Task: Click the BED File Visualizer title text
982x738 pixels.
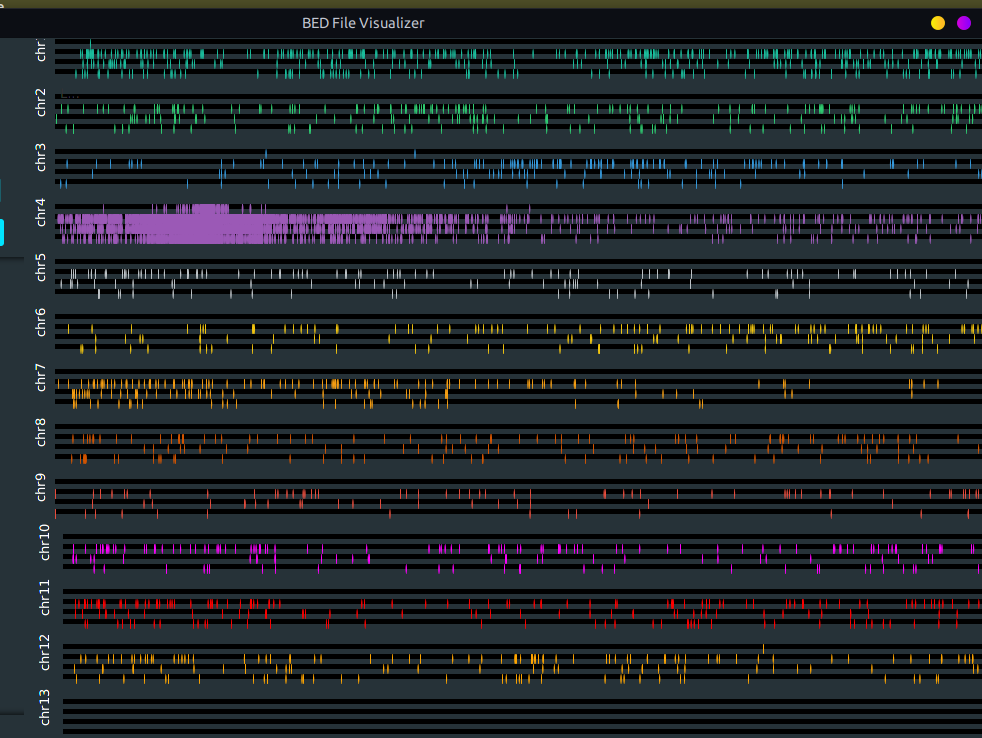Action: click(362, 22)
